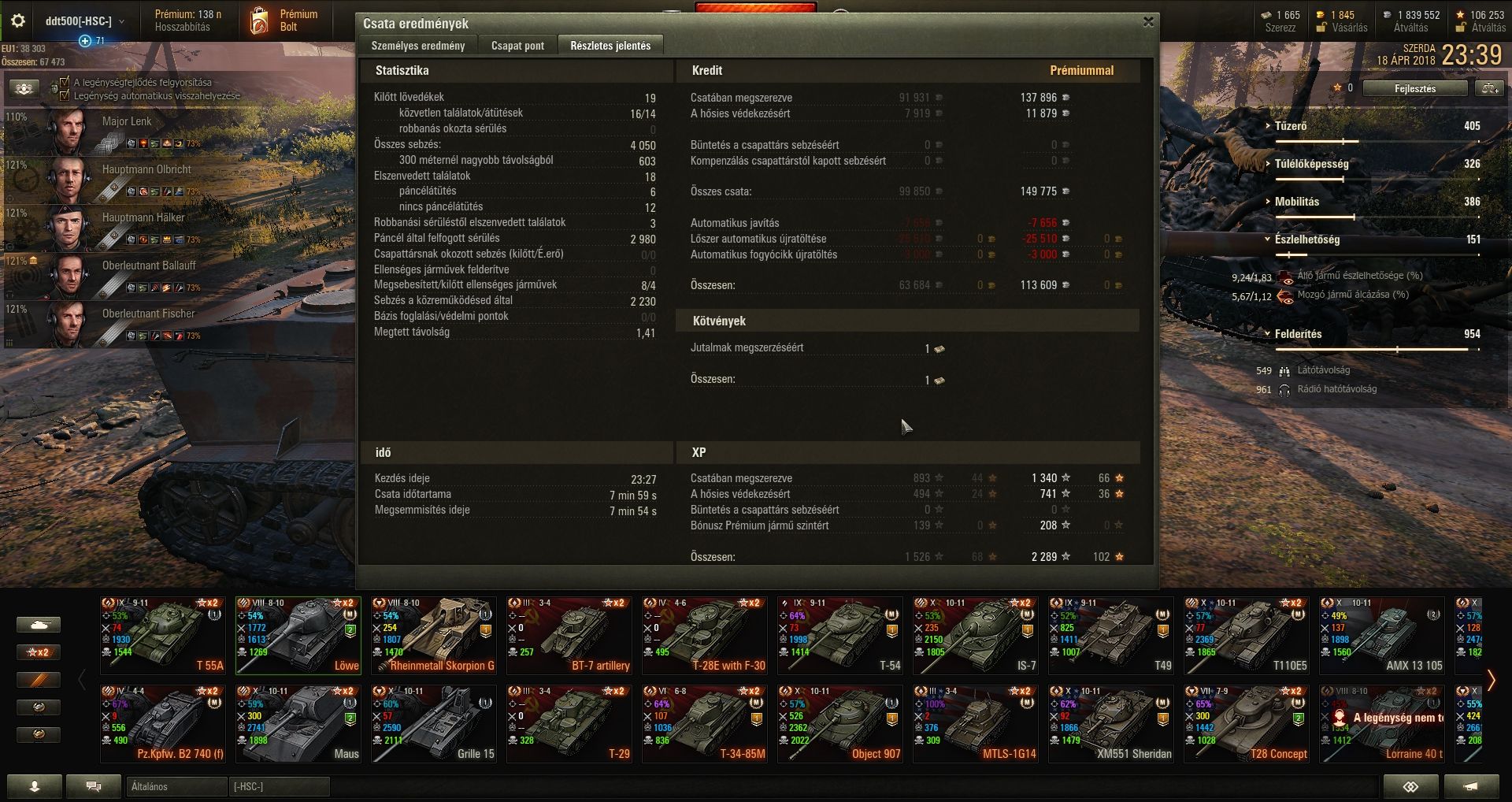Image resolution: width=1512 pixels, height=802 pixels.
Task: Select the tank type filter icon
Action: tap(39, 625)
